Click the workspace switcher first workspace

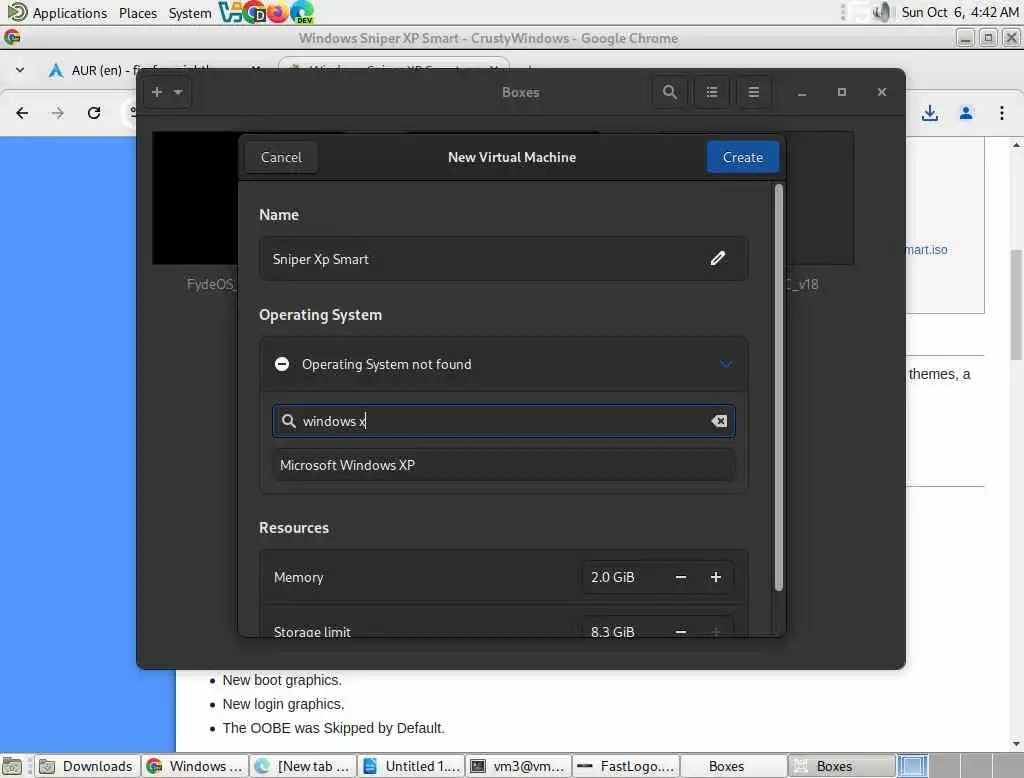(x=912, y=766)
